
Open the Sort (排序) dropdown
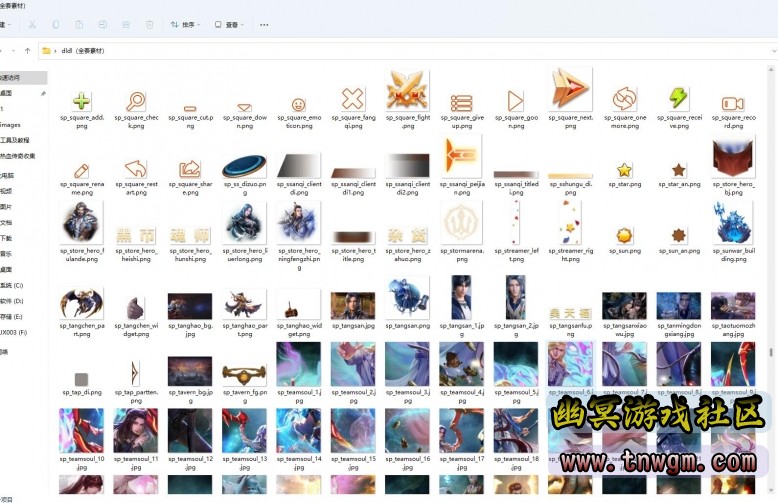tap(185, 24)
